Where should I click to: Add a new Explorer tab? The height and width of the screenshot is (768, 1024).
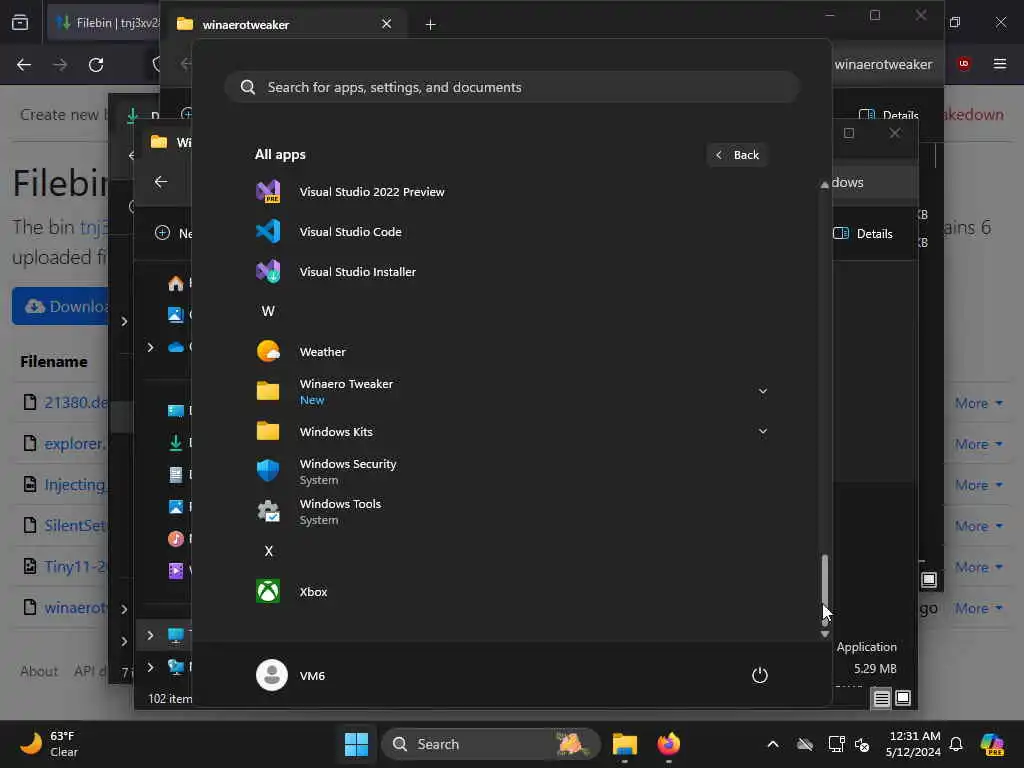tap(430, 24)
